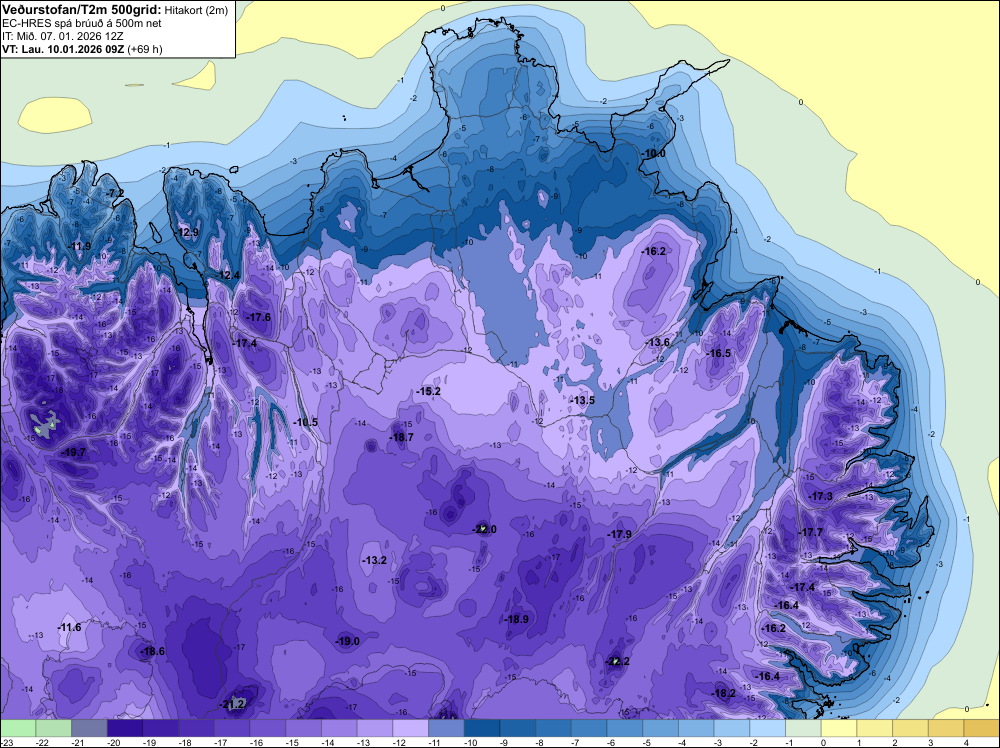Image resolution: width=1000 pixels, height=748 pixels.
Task: Select the -21.2 temperature value
Action: click(x=233, y=704)
